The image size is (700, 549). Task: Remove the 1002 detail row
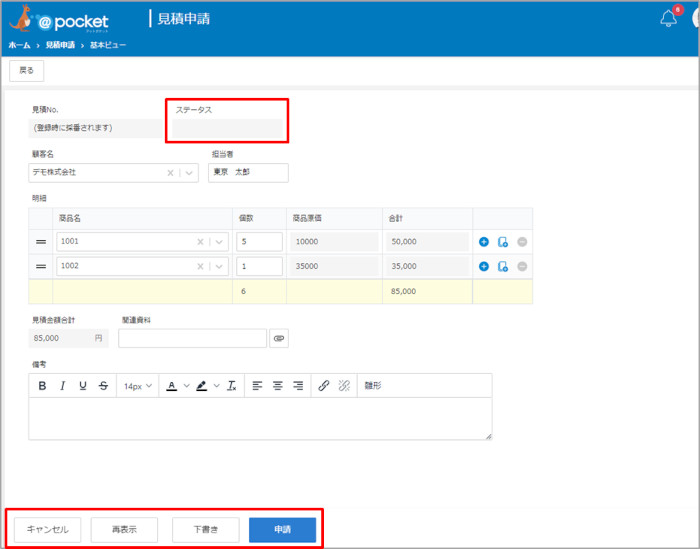tap(522, 266)
